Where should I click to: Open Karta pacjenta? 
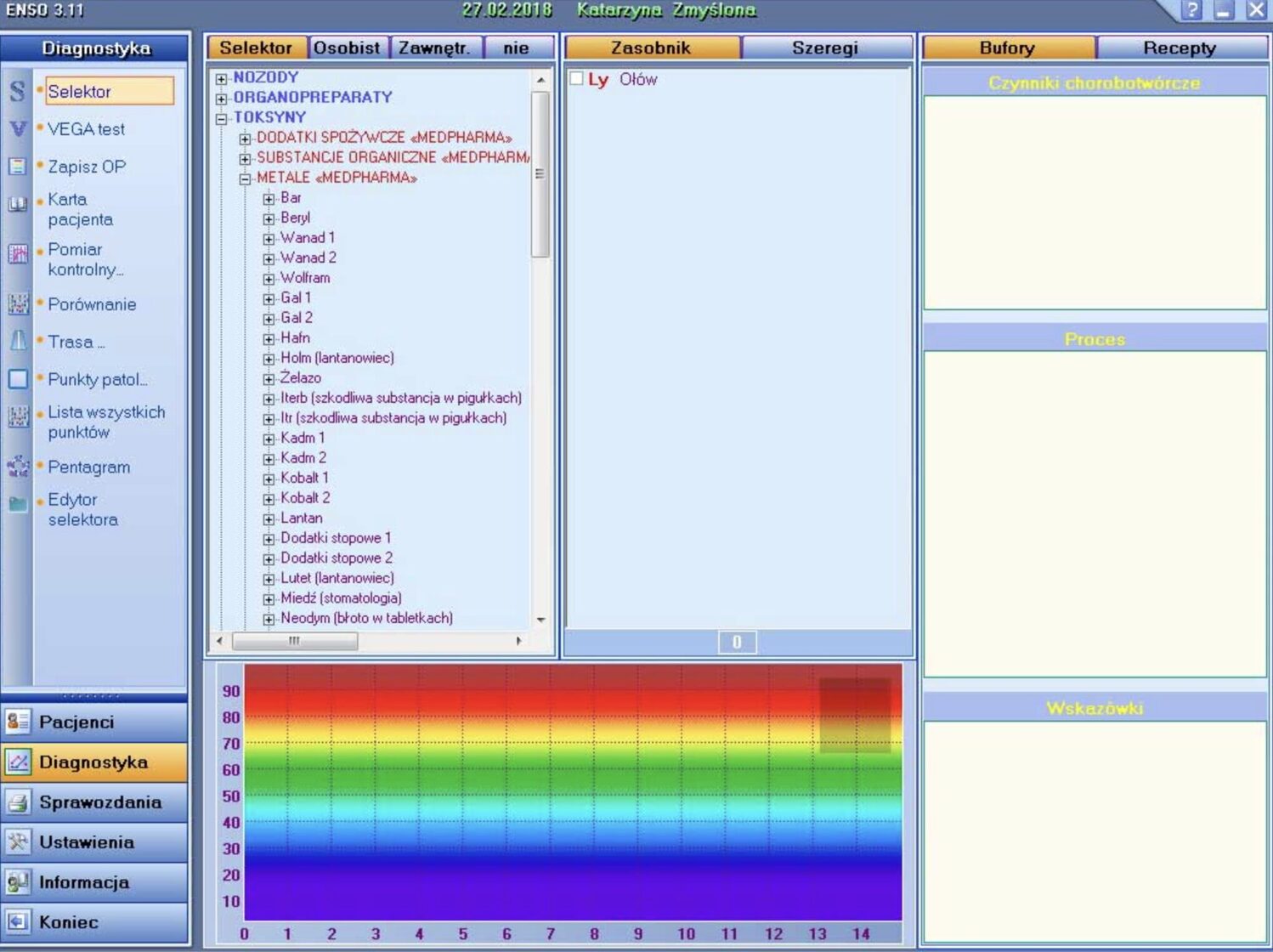pos(80,209)
